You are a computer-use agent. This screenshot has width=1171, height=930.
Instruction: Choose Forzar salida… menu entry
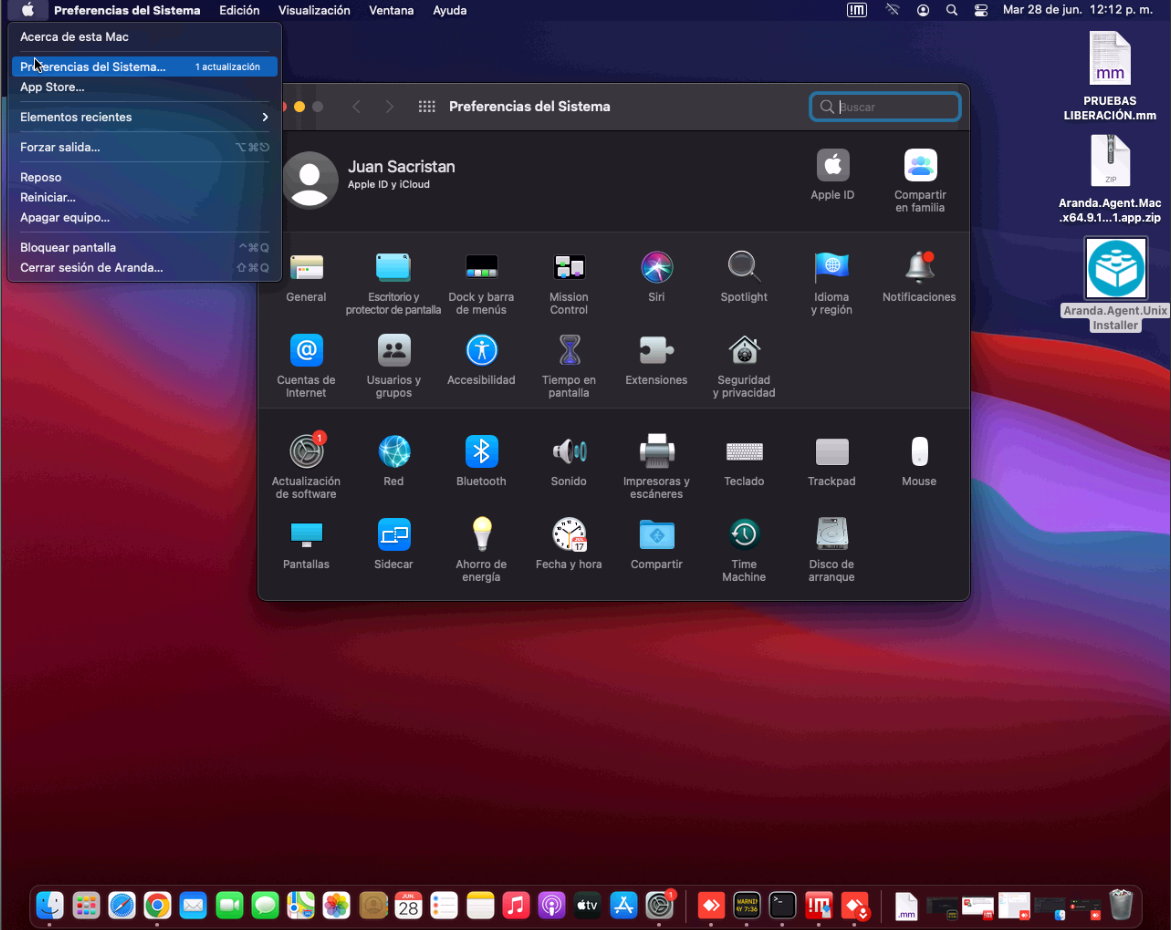144,147
